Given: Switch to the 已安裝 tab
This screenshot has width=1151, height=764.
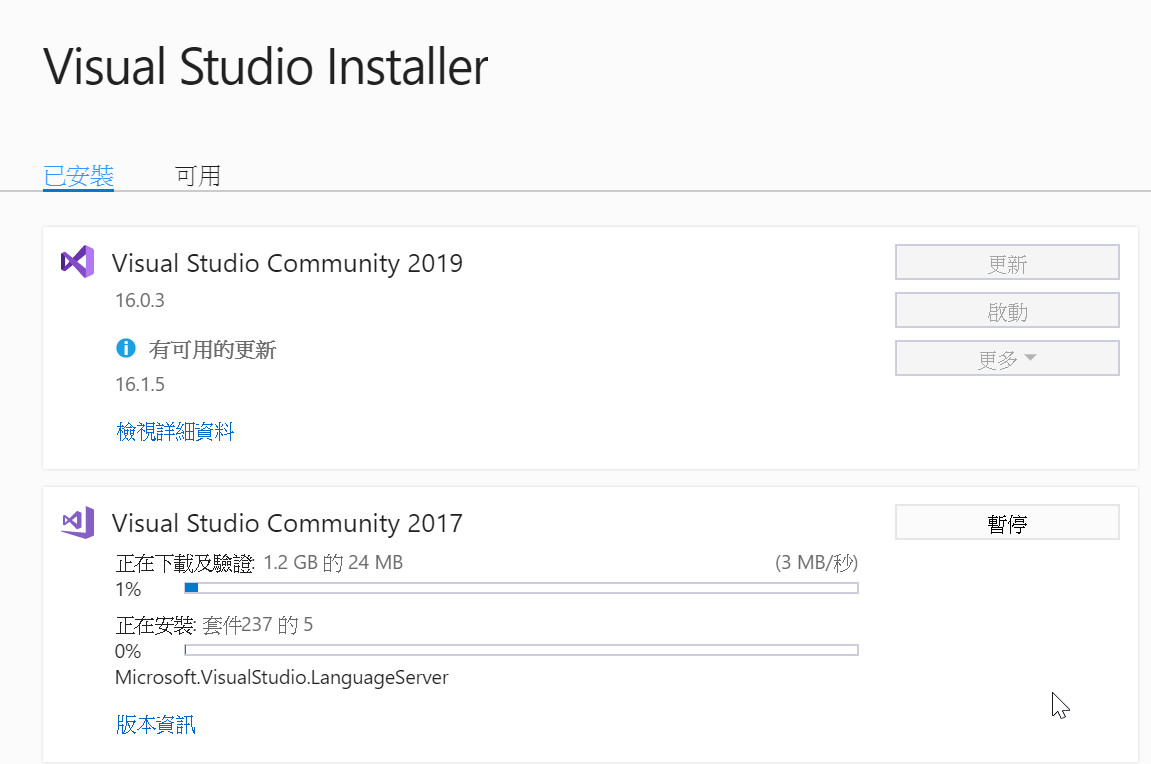Looking at the screenshot, I should (78, 176).
